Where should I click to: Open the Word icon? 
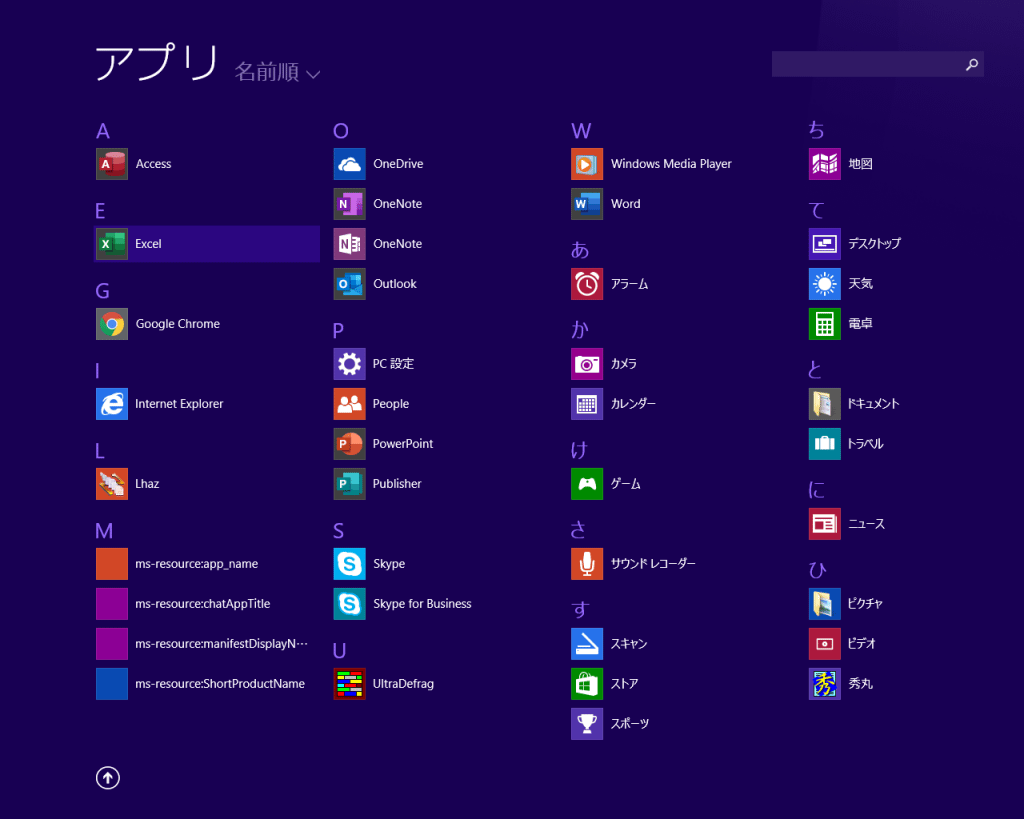[x=587, y=204]
